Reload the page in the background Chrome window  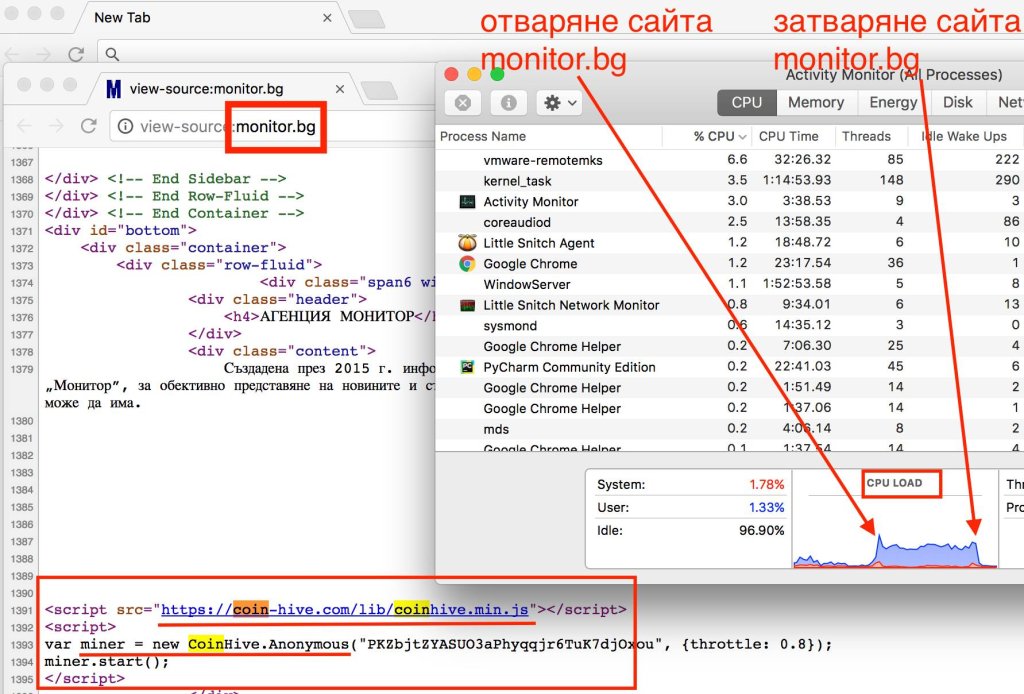pos(76,54)
